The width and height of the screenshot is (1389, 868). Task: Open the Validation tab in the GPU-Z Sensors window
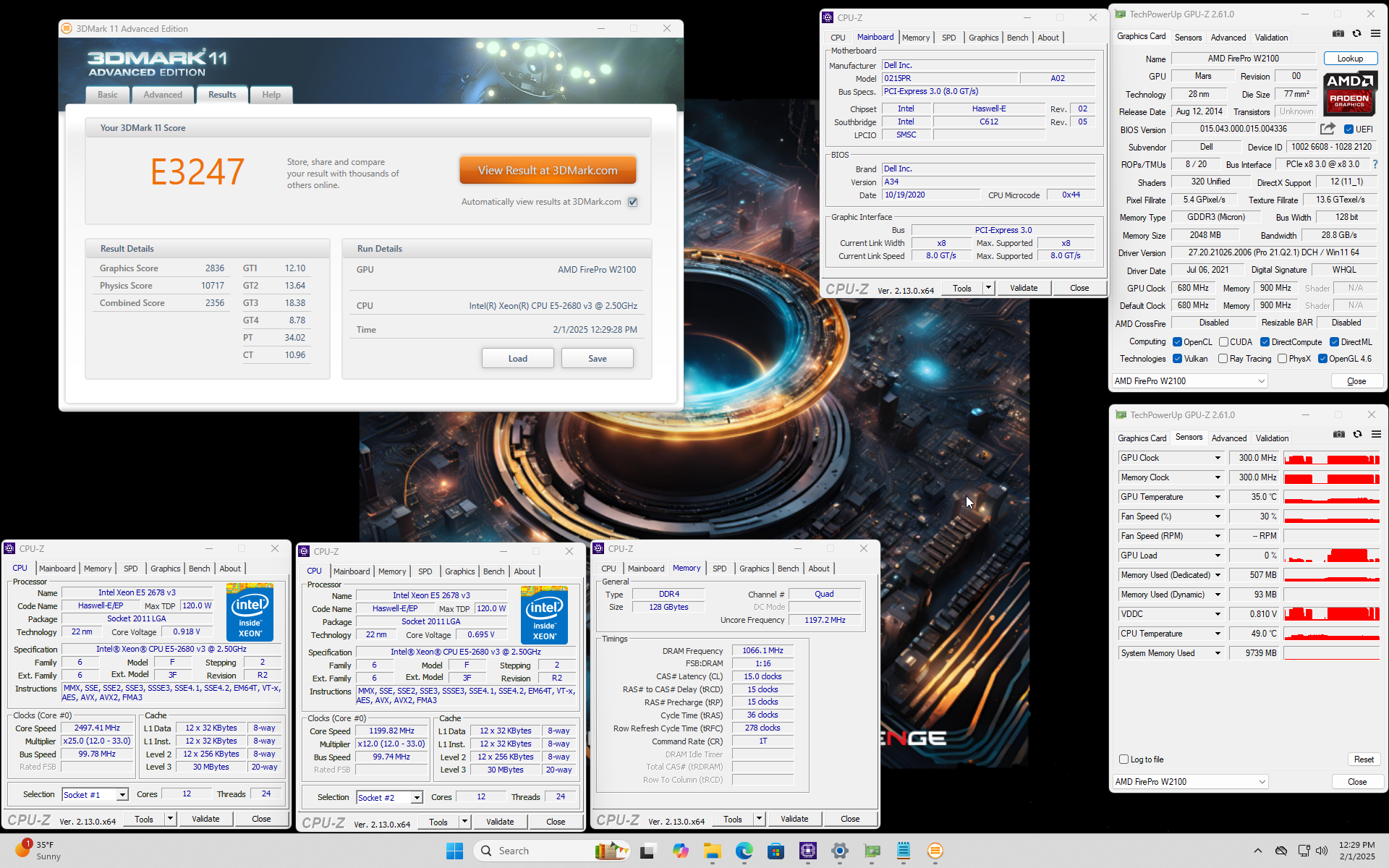[1272, 438]
